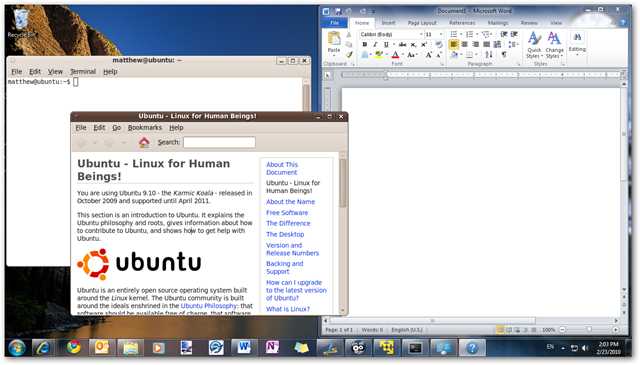Open Google Chrome from the taskbar
Image resolution: width=640 pixels, height=365 pixels.
point(74,347)
